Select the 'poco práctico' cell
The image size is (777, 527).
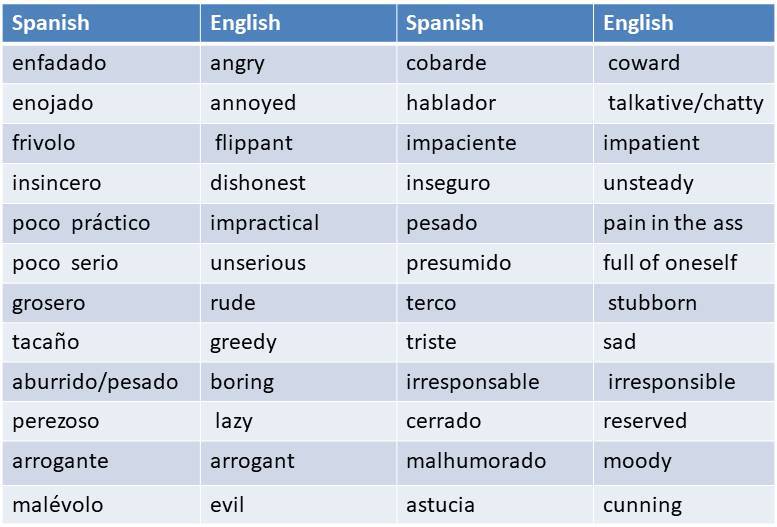101,223
